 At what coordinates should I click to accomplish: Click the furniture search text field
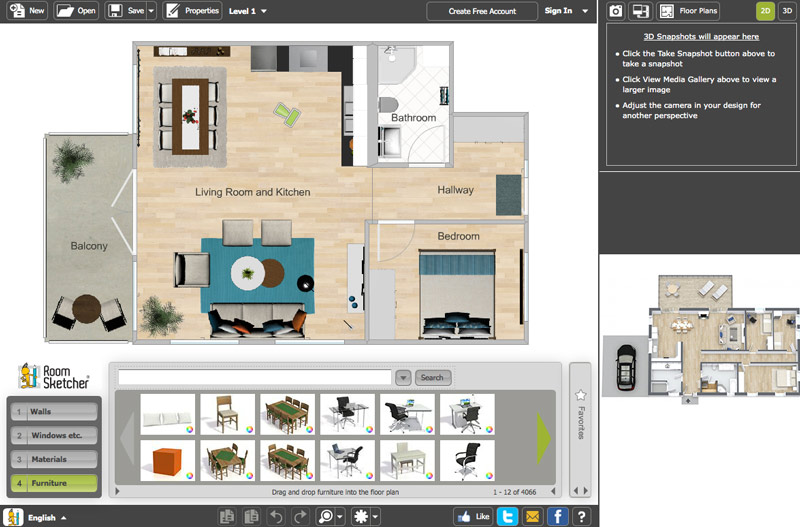(x=254, y=378)
